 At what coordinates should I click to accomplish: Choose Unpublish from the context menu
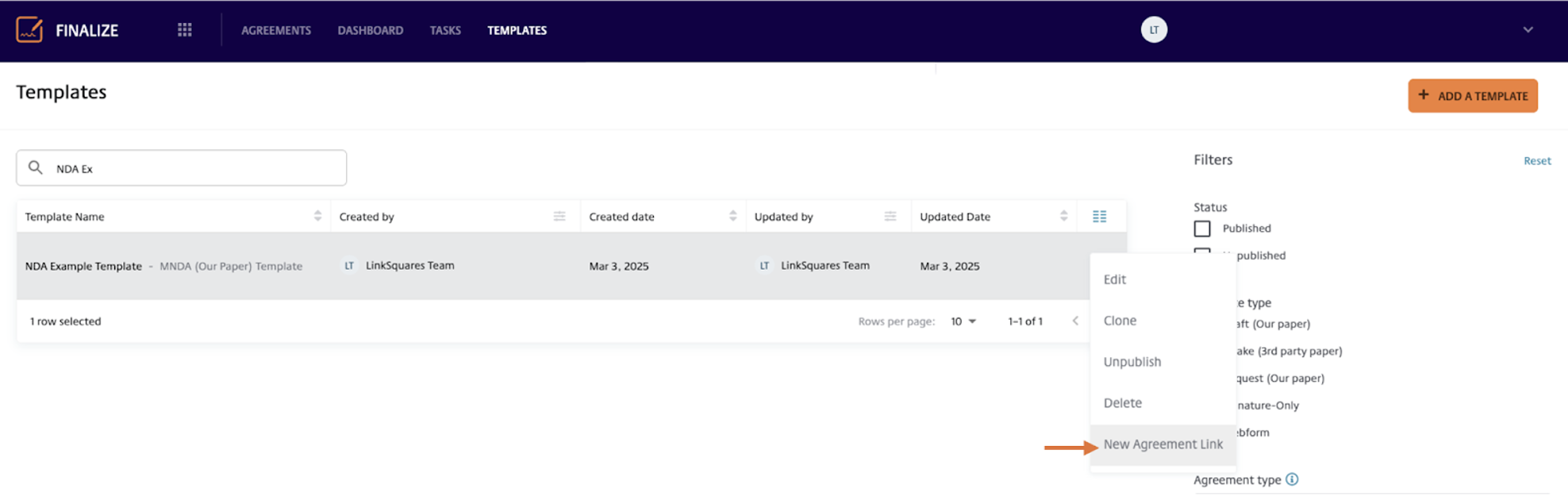point(1132,362)
